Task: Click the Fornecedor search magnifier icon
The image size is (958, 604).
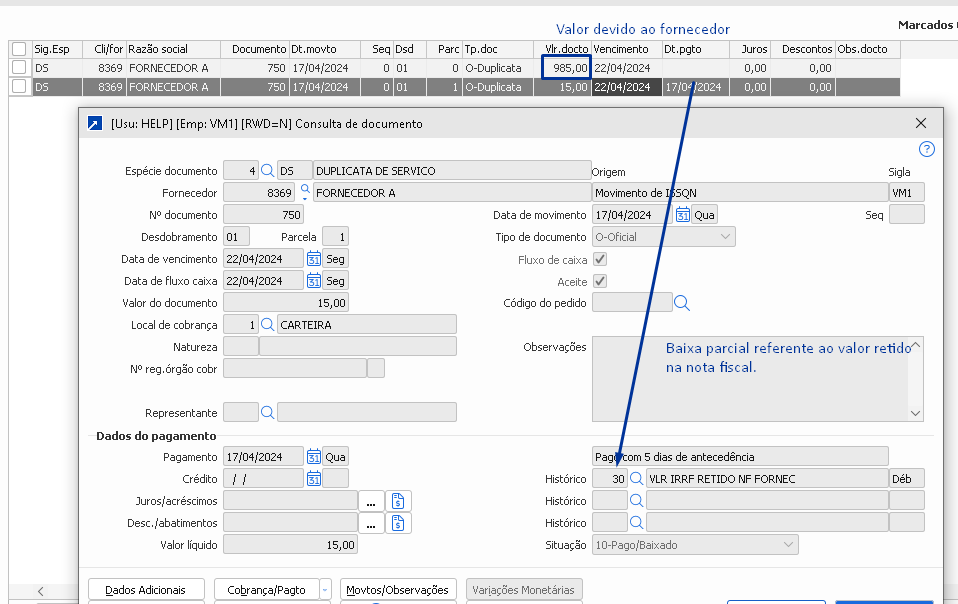Action: pos(304,191)
